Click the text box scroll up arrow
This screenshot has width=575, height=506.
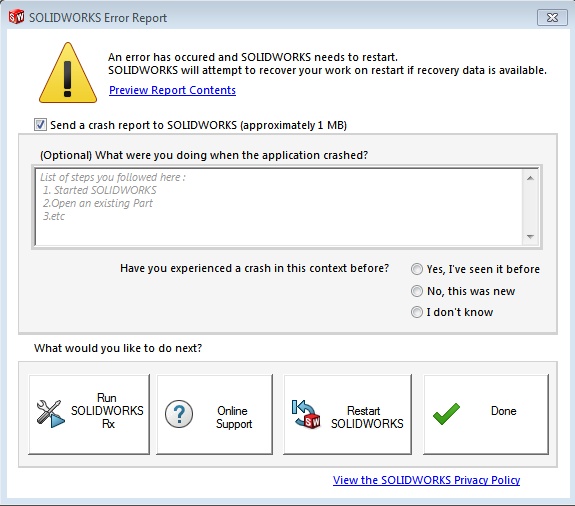(x=530, y=178)
